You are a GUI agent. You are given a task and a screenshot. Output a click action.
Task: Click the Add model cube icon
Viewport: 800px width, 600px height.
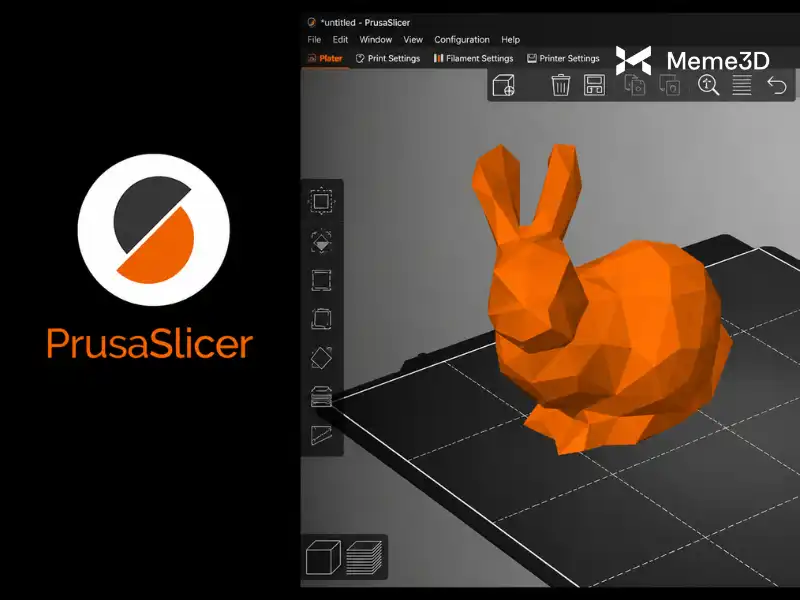504,85
